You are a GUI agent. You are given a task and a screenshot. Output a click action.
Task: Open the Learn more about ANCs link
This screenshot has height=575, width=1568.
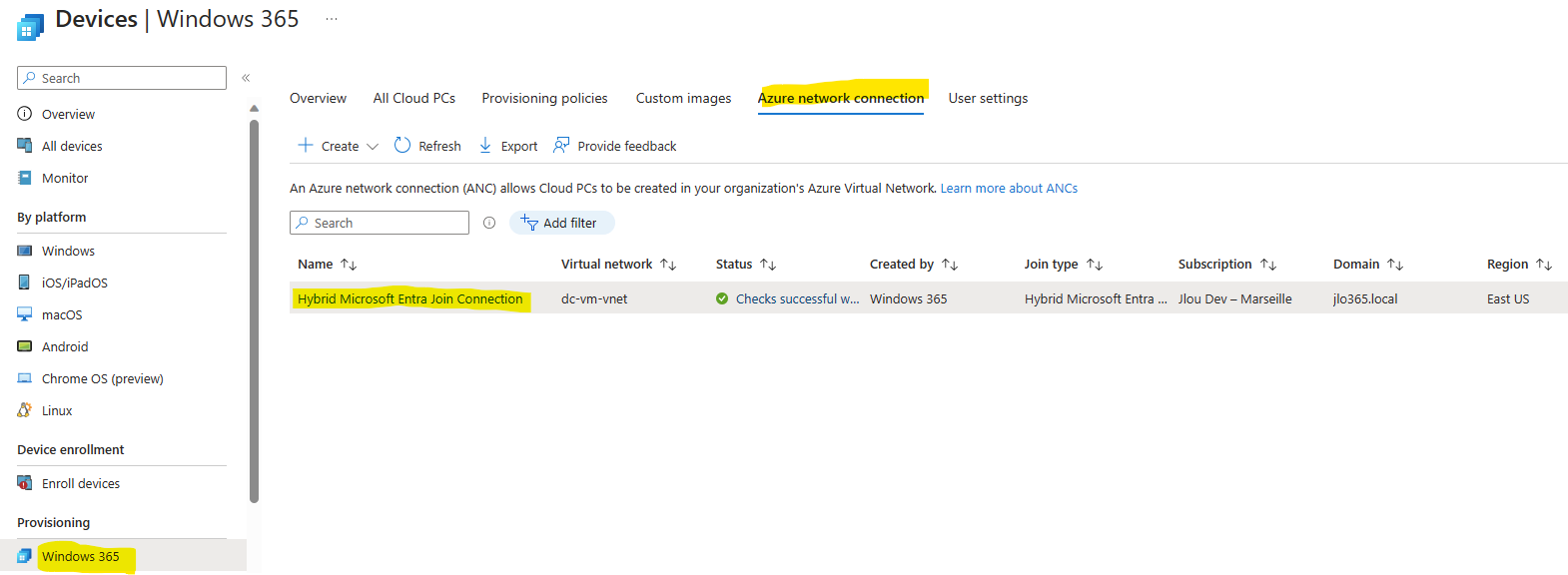coord(1009,188)
